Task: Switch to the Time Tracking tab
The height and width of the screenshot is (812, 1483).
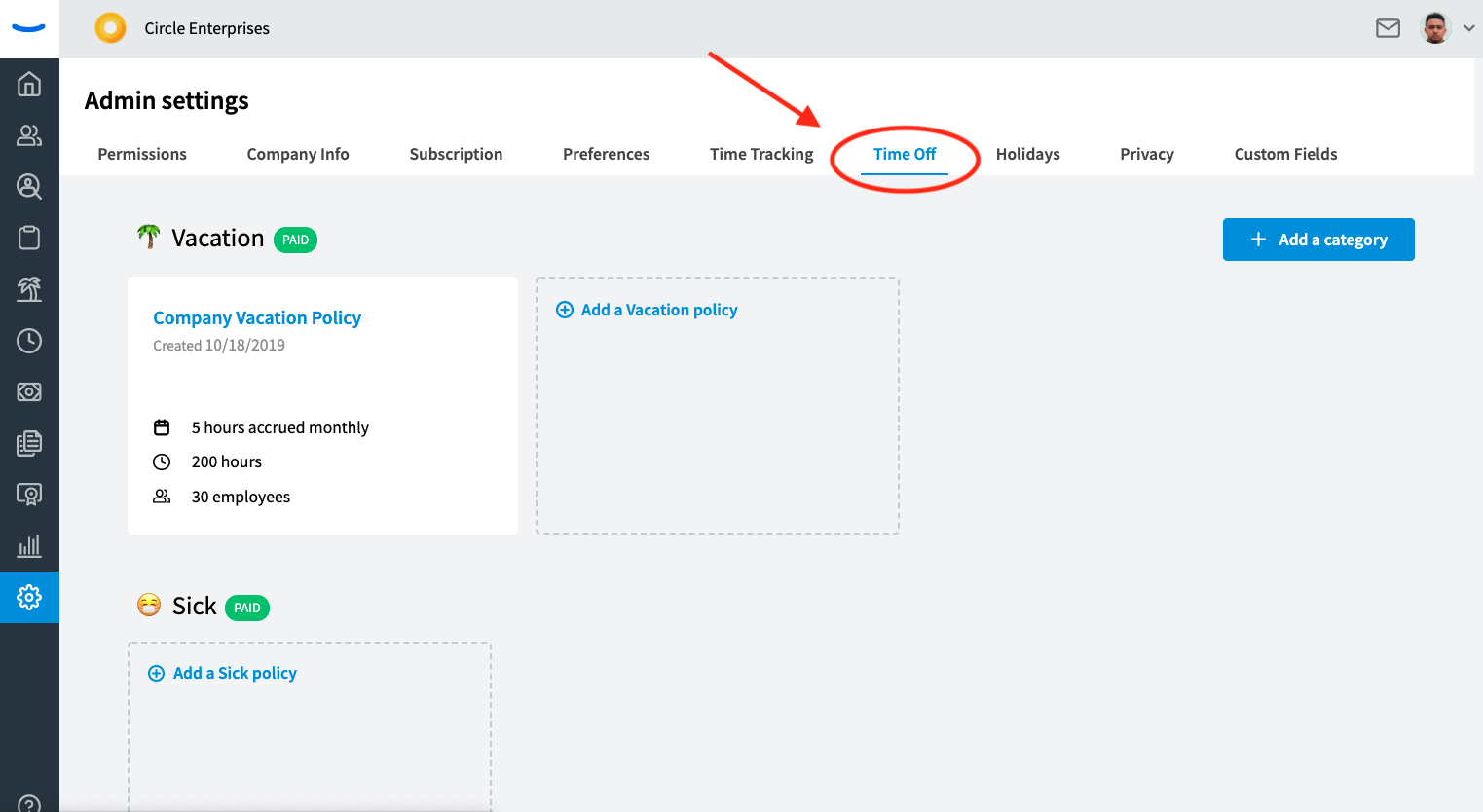Action: 761,154
